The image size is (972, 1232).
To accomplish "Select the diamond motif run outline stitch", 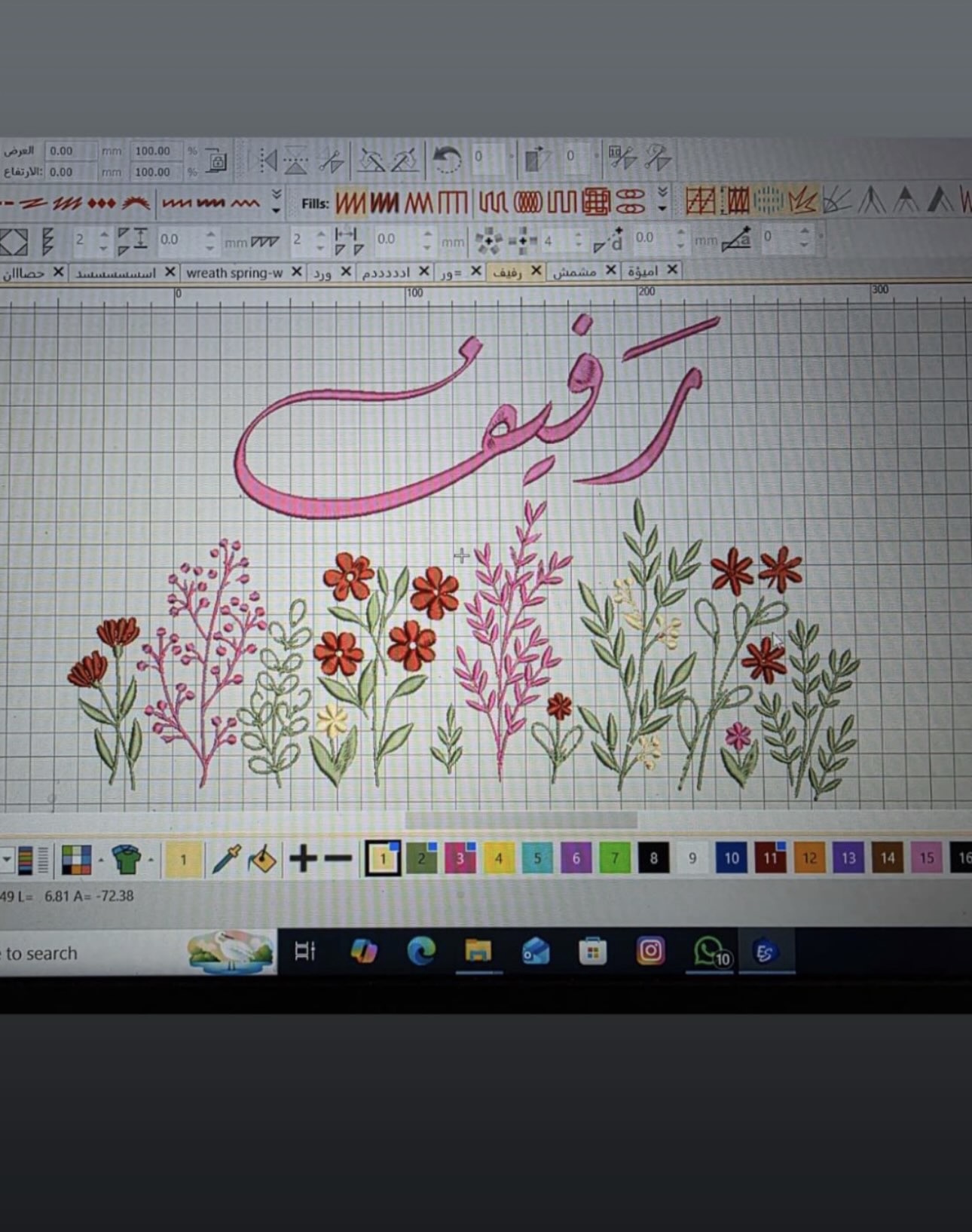I will click(102, 203).
